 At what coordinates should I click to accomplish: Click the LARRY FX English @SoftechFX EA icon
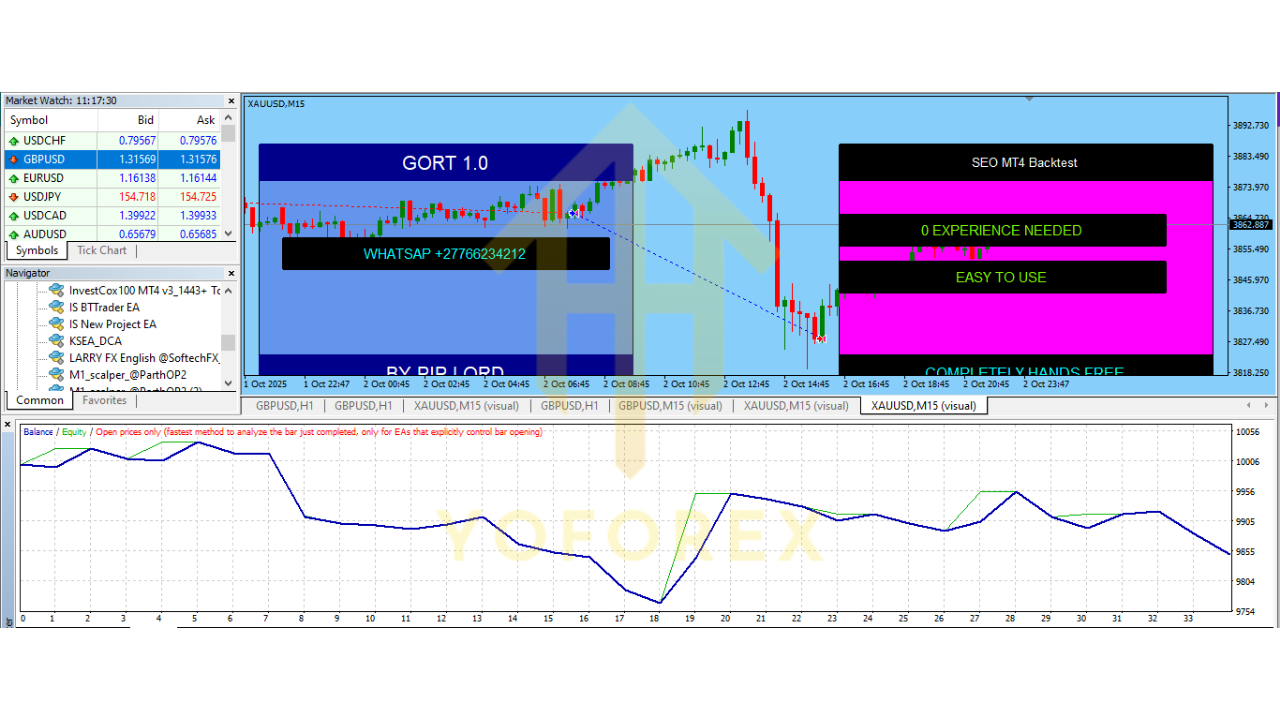[x=57, y=360]
